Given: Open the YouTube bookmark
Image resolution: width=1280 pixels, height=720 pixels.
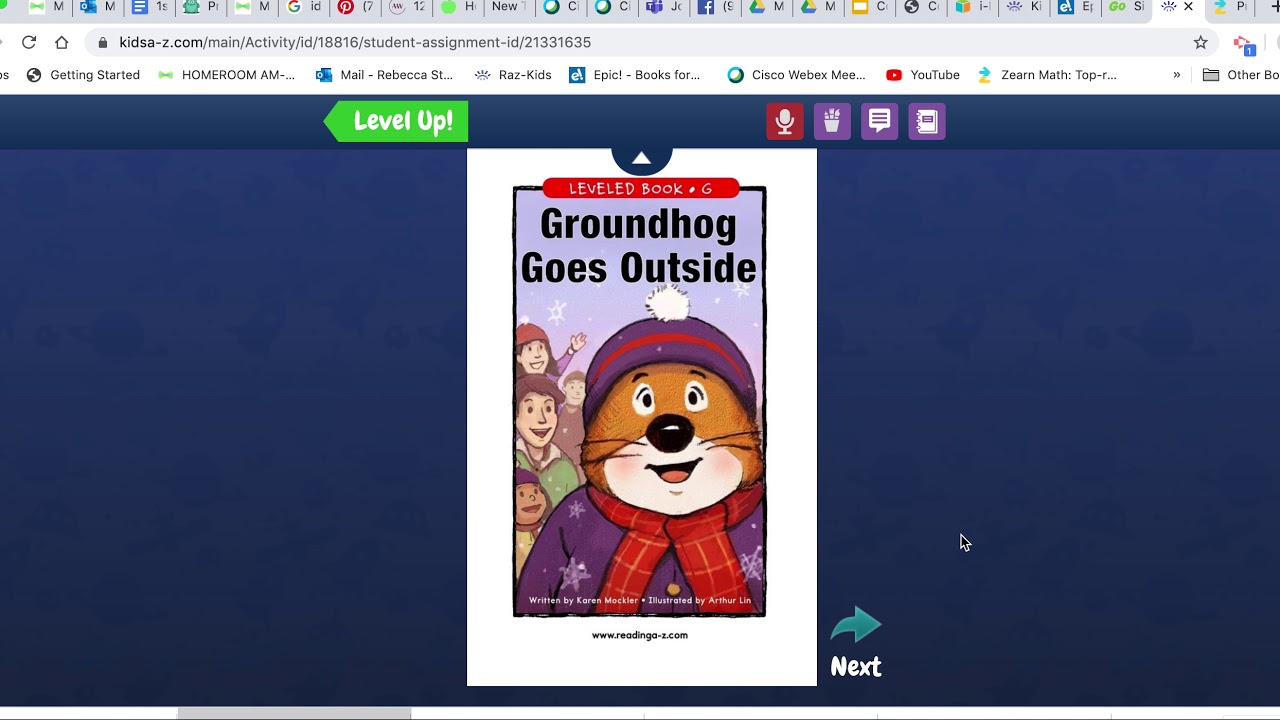Looking at the screenshot, I should [923, 75].
